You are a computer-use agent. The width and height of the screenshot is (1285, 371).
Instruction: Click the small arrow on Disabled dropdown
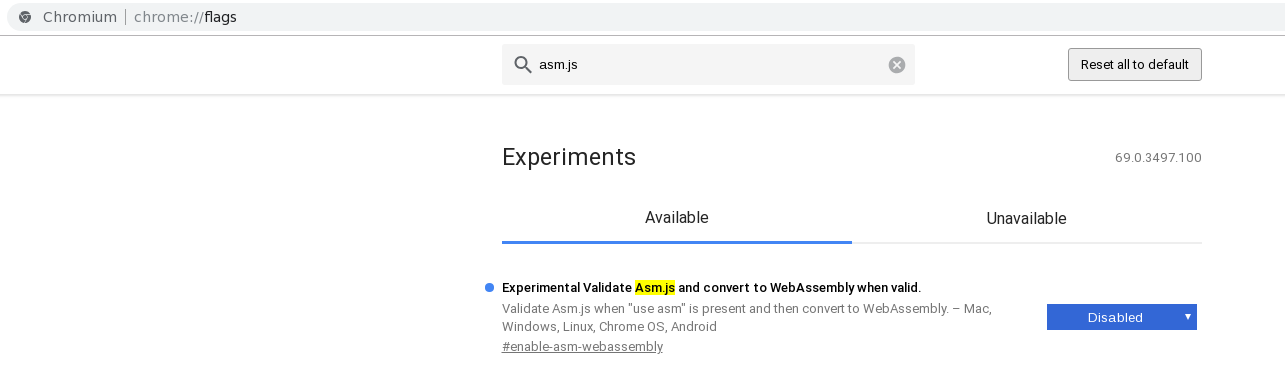pyautogui.click(x=1187, y=317)
